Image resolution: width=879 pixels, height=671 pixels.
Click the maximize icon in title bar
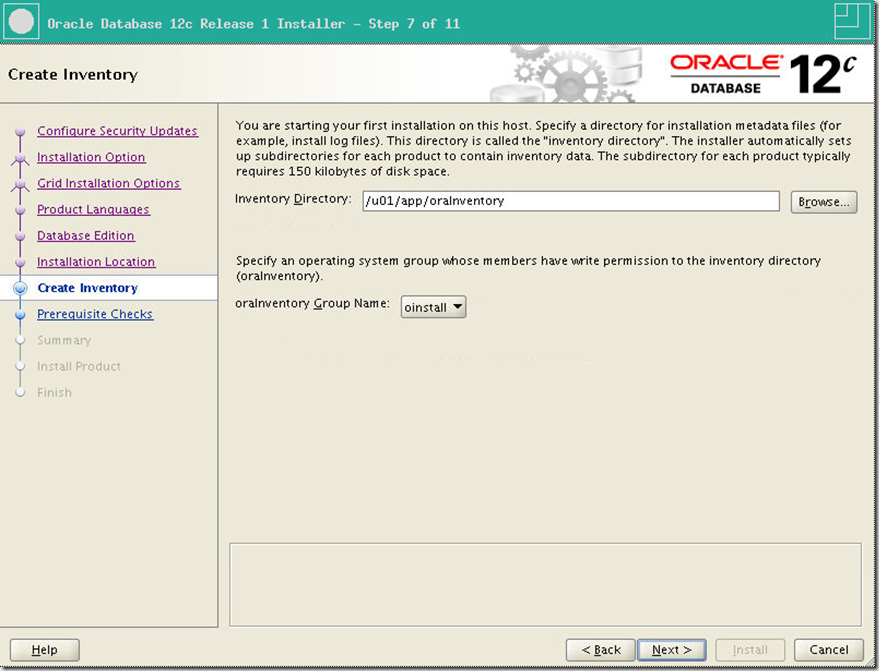(x=852, y=22)
